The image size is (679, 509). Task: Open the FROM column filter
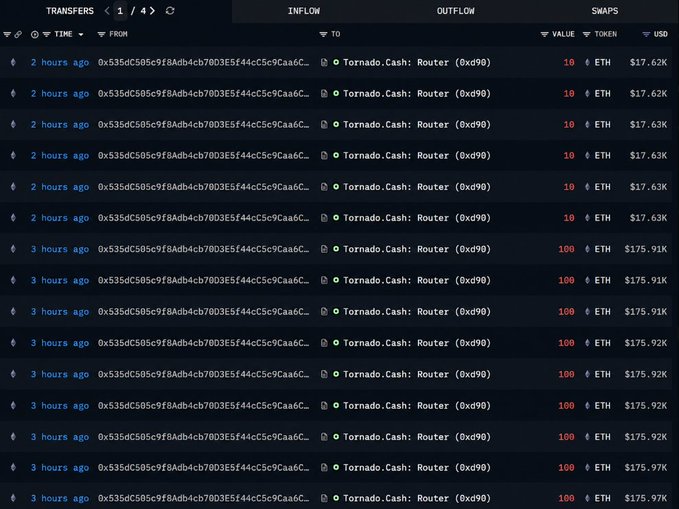[x=101, y=34]
